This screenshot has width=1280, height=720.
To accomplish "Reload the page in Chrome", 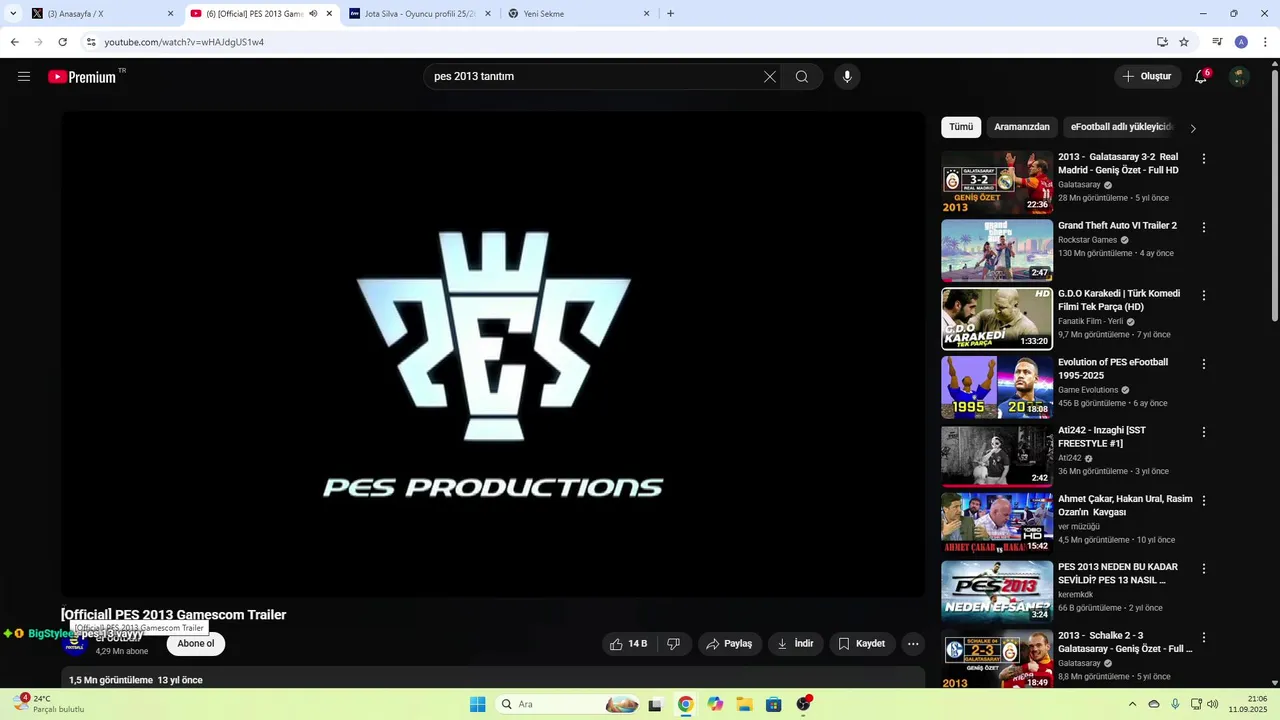I will 62,42.
